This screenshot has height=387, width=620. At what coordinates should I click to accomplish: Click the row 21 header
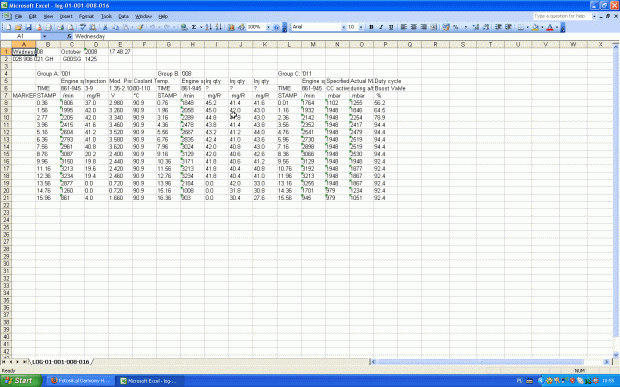(6, 198)
